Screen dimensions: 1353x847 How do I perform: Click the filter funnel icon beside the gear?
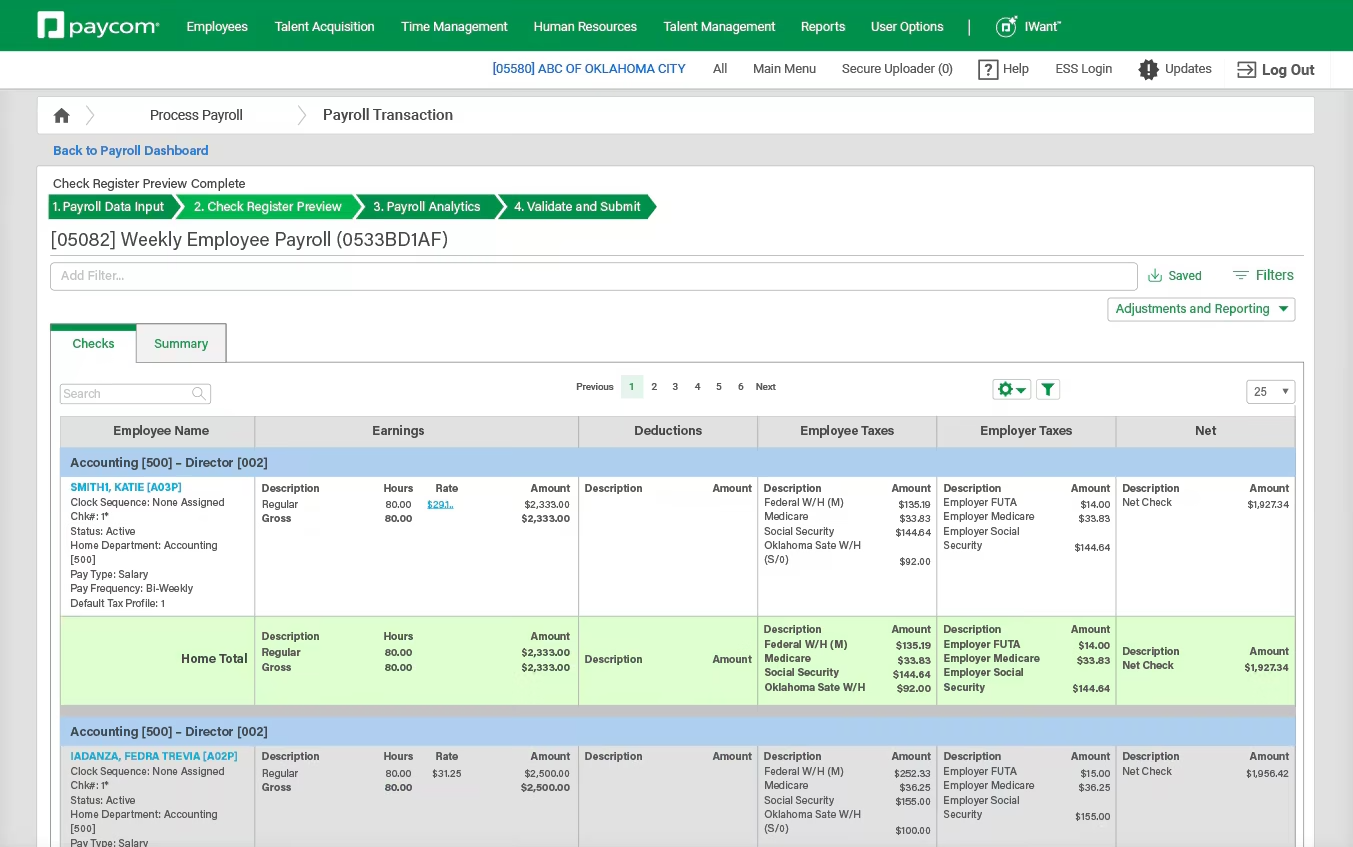1047,389
